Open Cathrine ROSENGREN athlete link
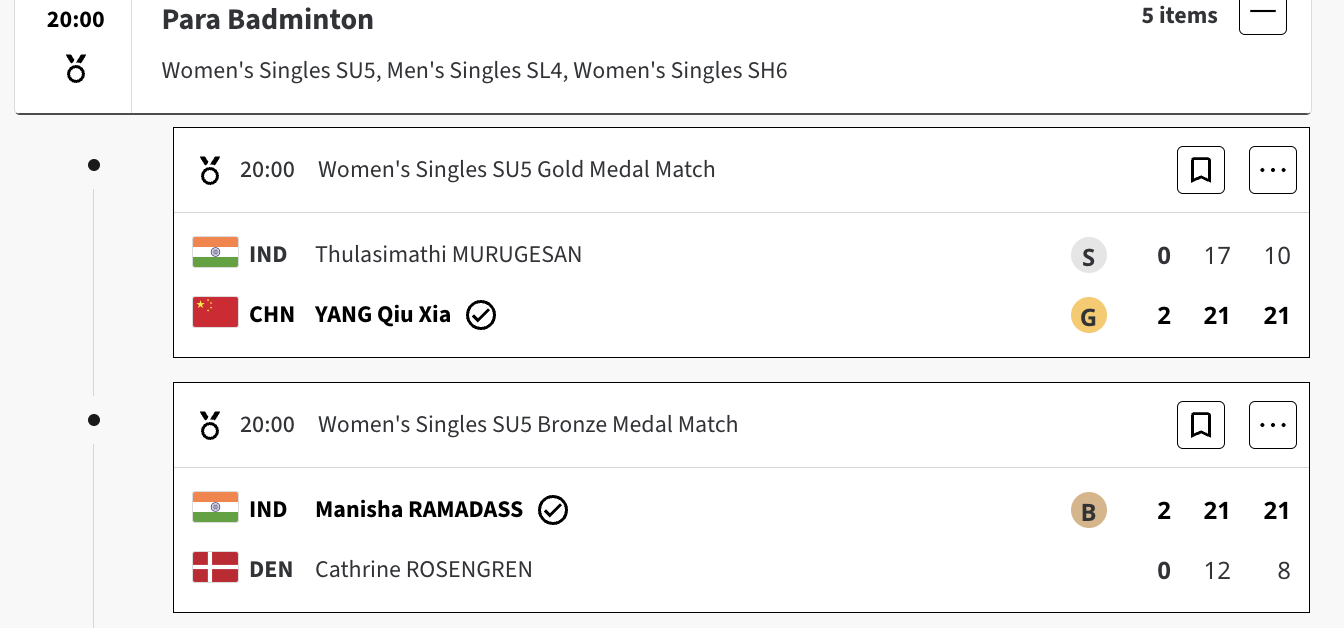Image resolution: width=1344 pixels, height=628 pixels. pos(423,570)
